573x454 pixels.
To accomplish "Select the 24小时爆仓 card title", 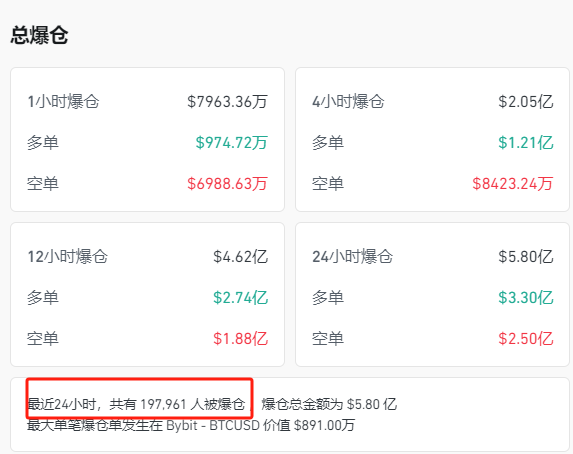I will pyautogui.click(x=353, y=257).
